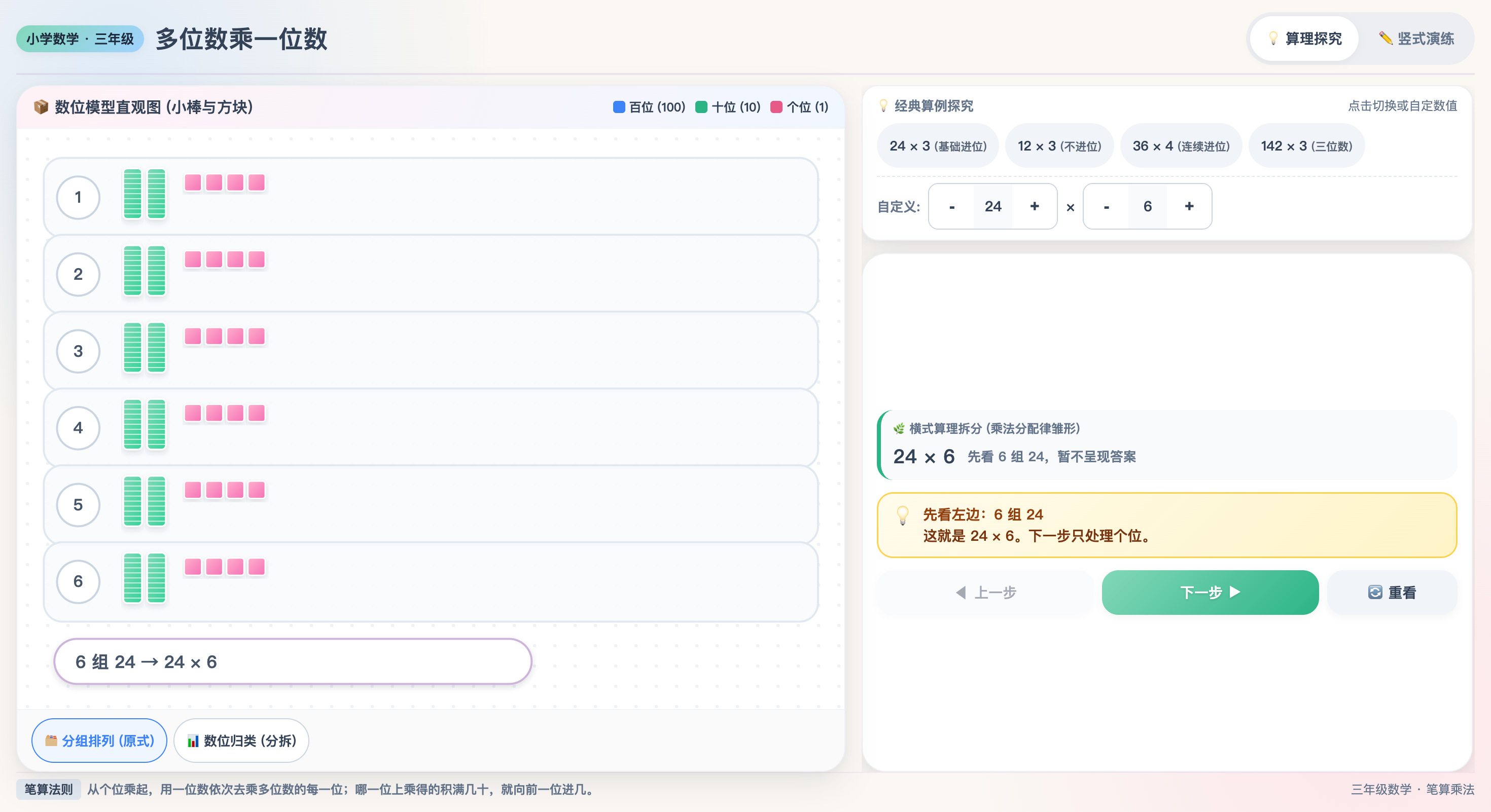Click 先看 6 组 24，暂不呈现答案 text
This screenshot has width=1491, height=812.
[1051, 457]
